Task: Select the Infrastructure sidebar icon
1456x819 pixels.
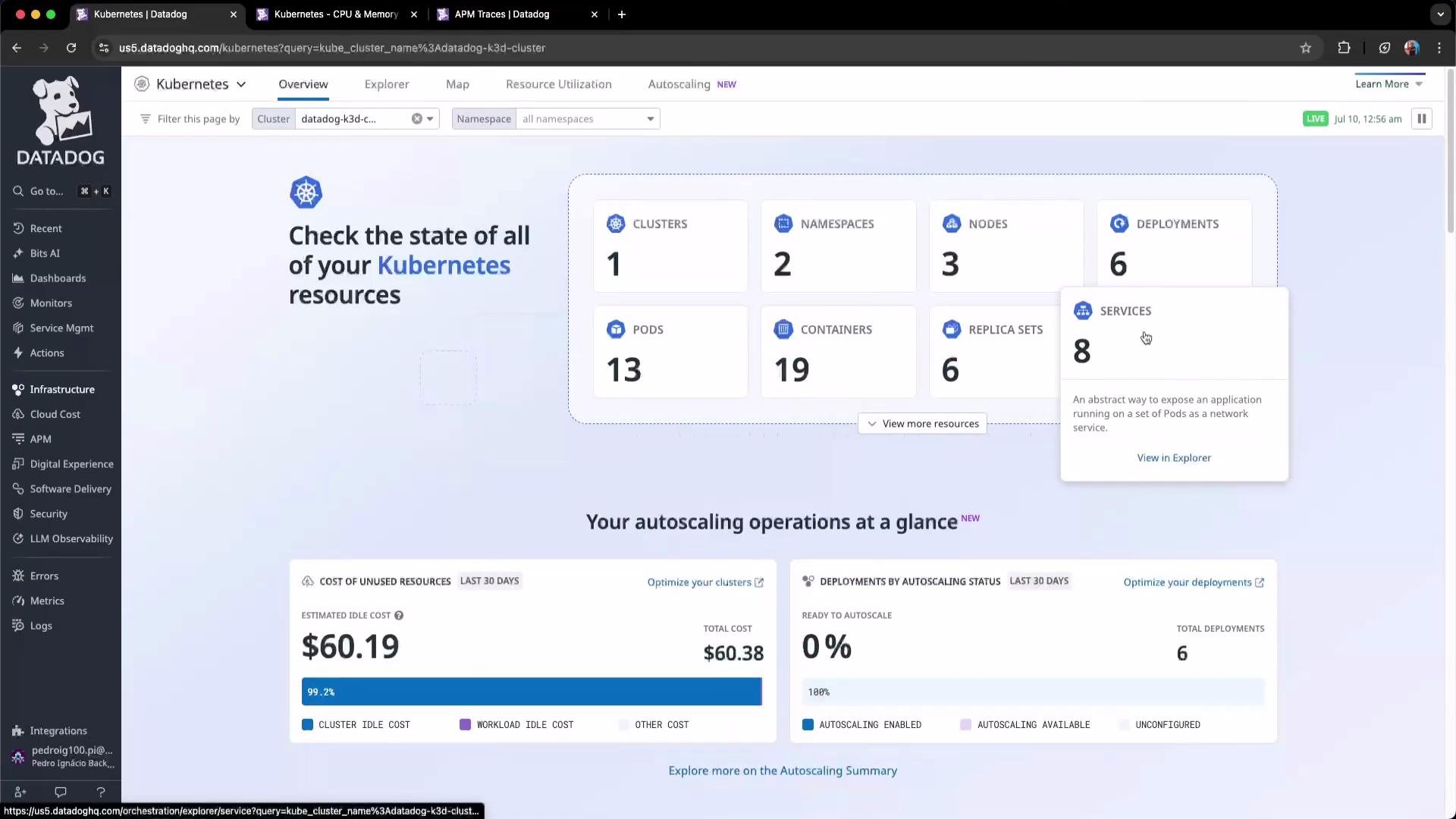Action: click(x=18, y=389)
